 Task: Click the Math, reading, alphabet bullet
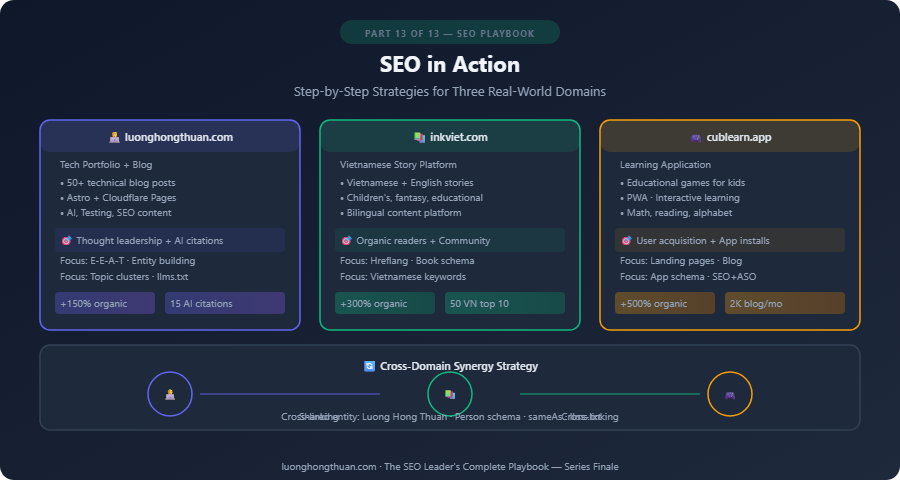coord(676,212)
